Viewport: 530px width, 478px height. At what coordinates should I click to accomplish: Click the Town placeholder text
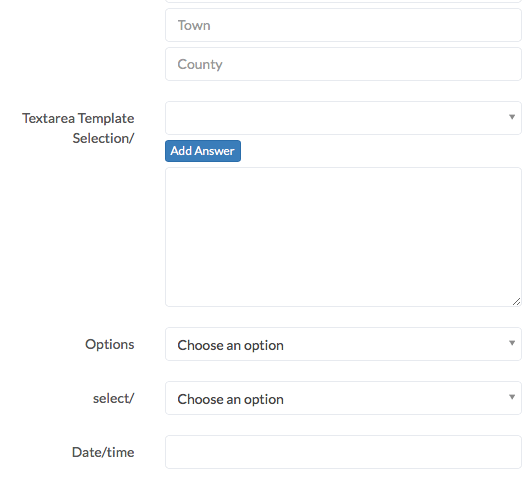(x=194, y=25)
